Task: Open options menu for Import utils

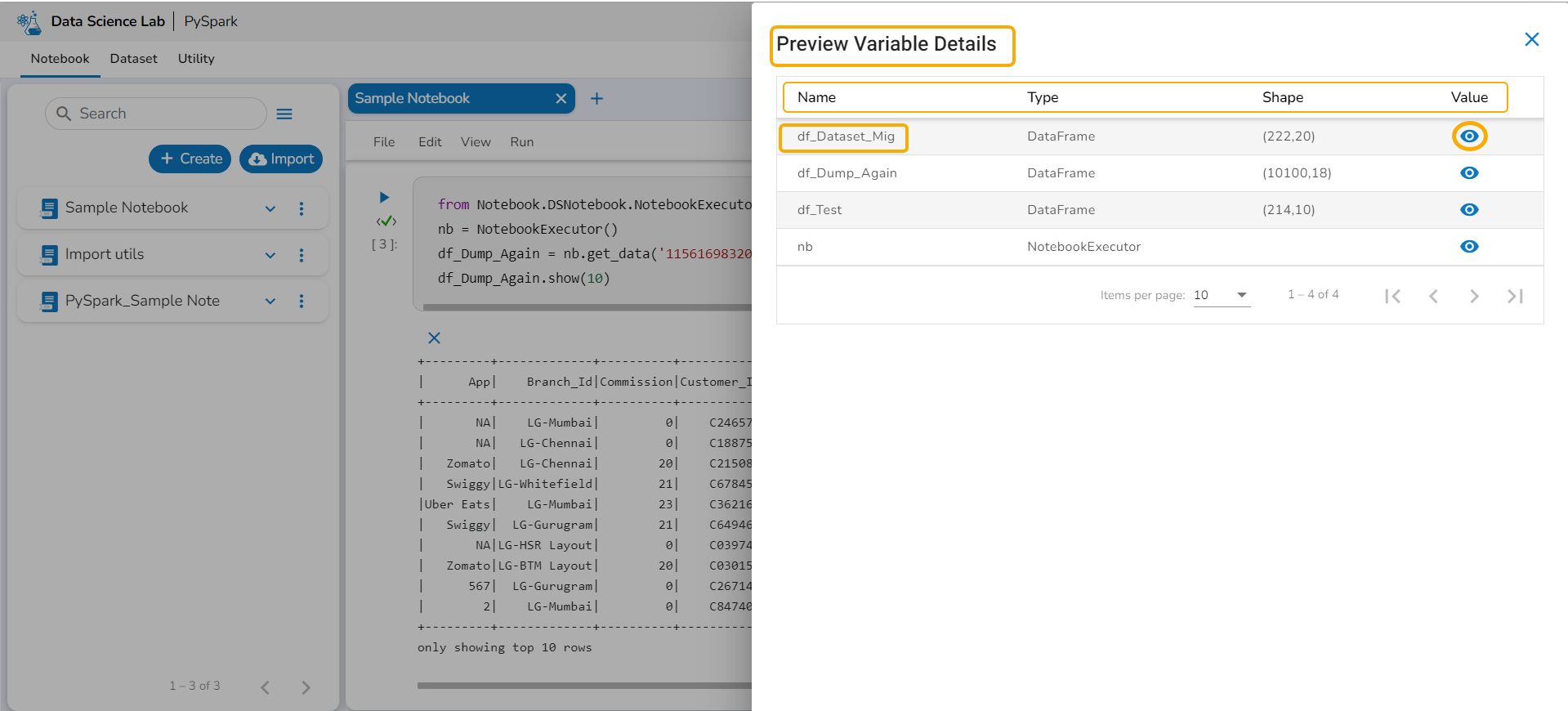Action: [x=302, y=255]
